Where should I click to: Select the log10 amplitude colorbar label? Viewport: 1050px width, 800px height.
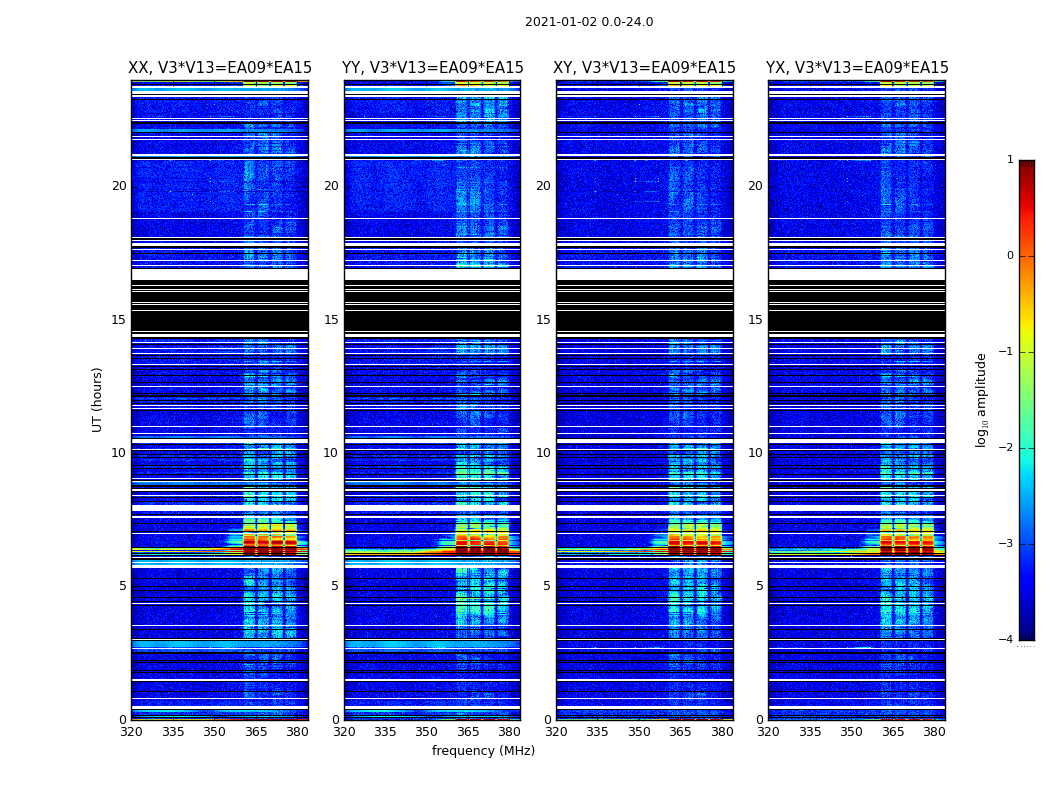[982, 399]
